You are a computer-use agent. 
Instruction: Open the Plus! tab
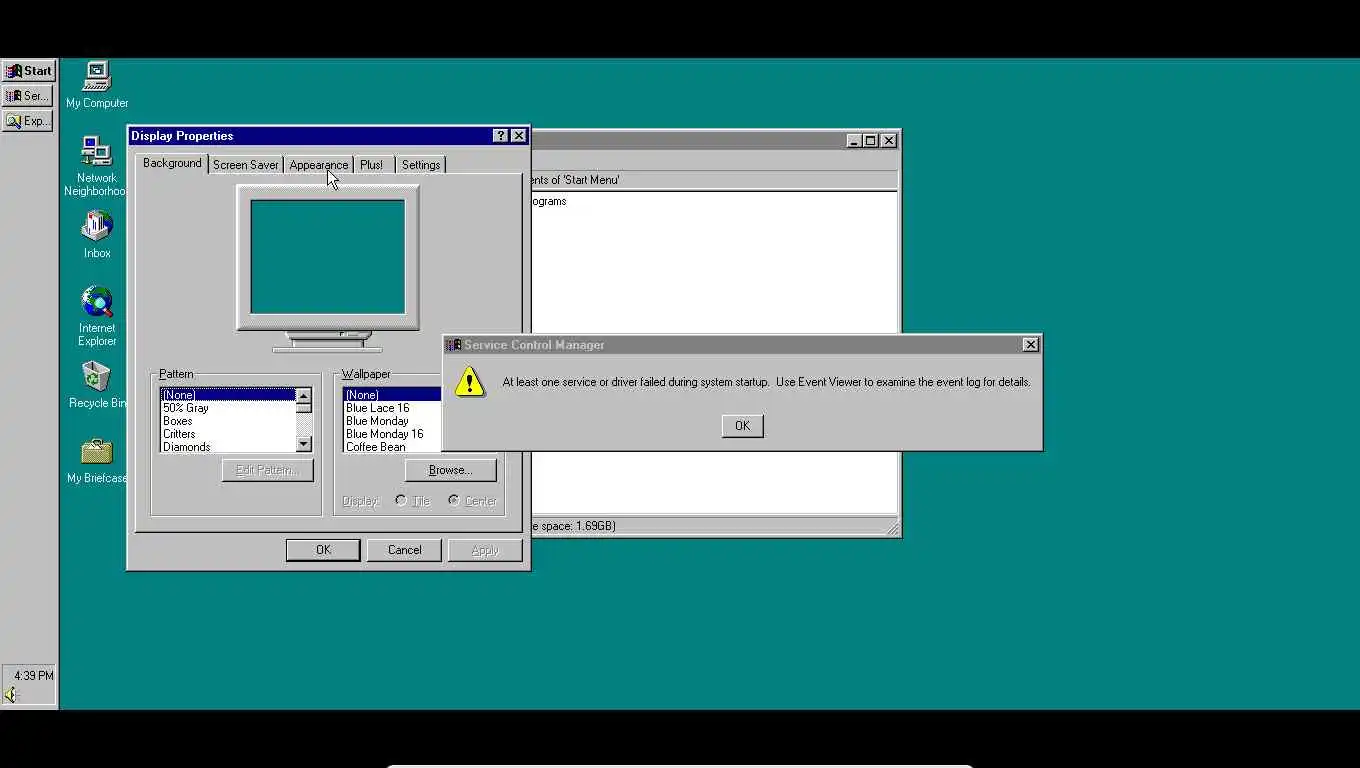pos(372,165)
